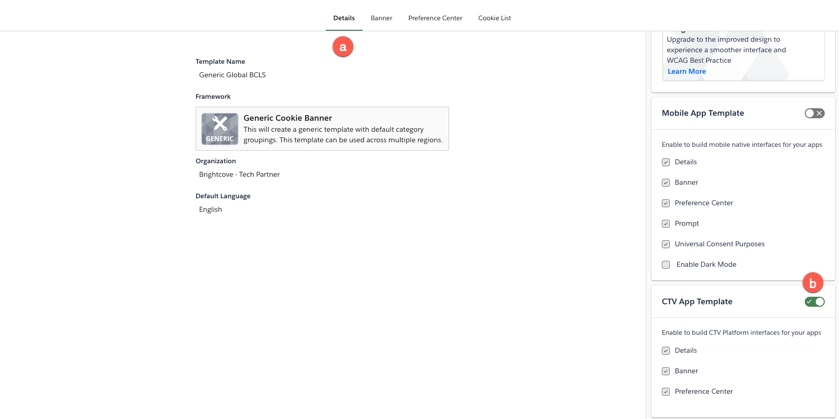Open the Preference Center tab
The width and height of the screenshot is (839, 419).
coord(435,18)
